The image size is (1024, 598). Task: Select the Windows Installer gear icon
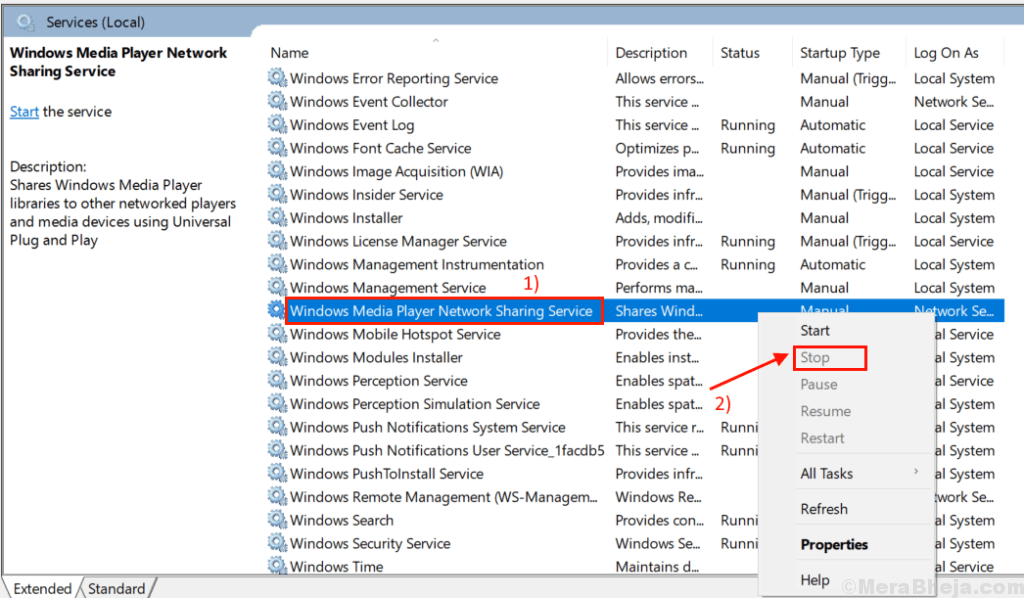(x=277, y=218)
